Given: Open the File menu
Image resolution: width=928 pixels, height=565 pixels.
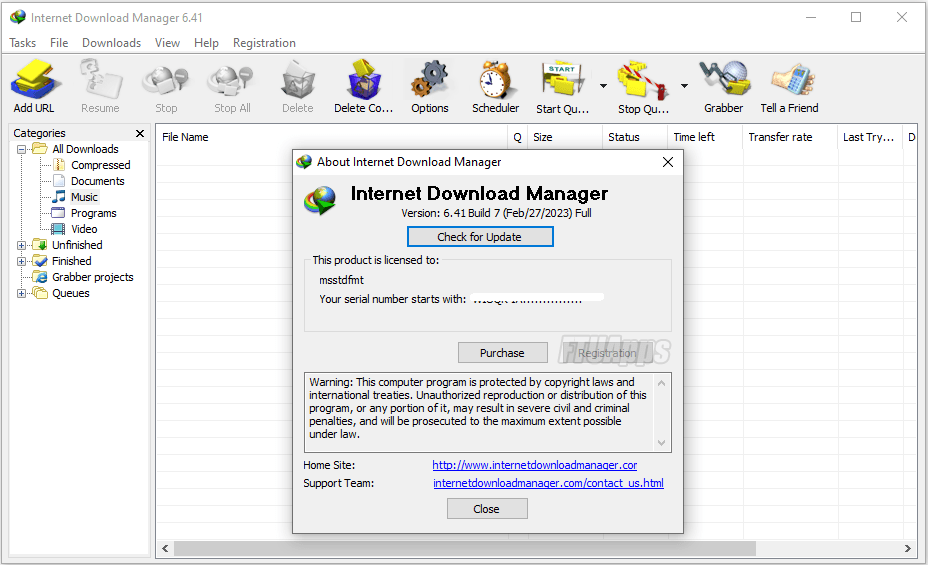Looking at the screenshot, I should coord(59,43).
